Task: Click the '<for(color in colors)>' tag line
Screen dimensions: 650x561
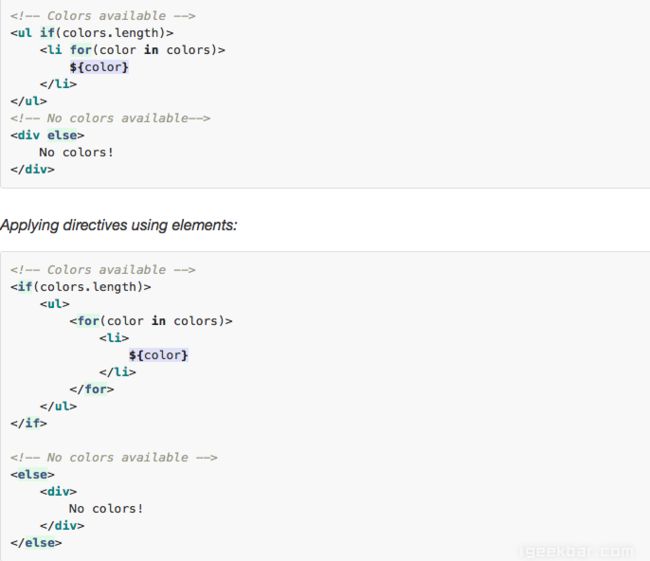Action: [x=151, y=321]
